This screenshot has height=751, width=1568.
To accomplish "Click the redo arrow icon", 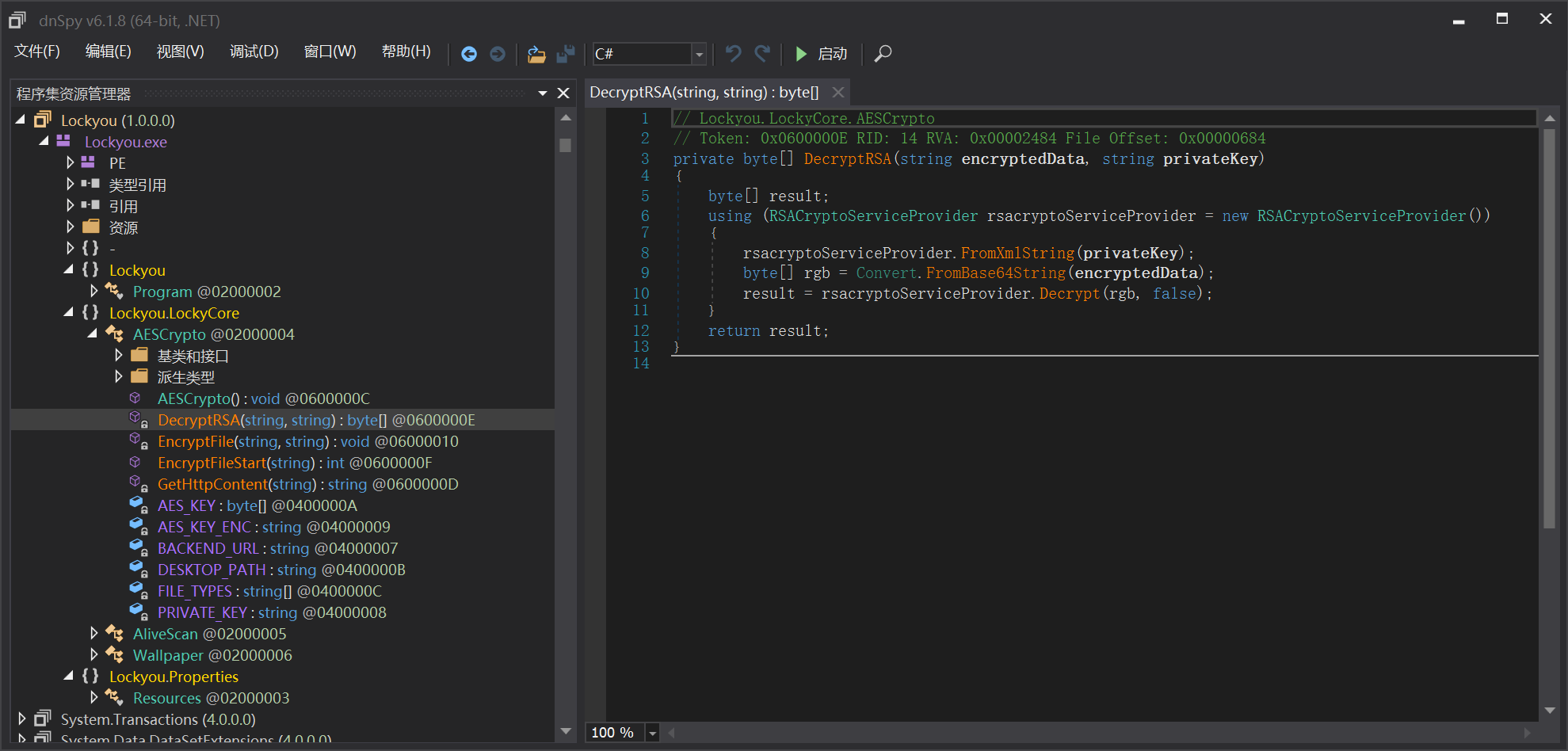I will [762, 54].
